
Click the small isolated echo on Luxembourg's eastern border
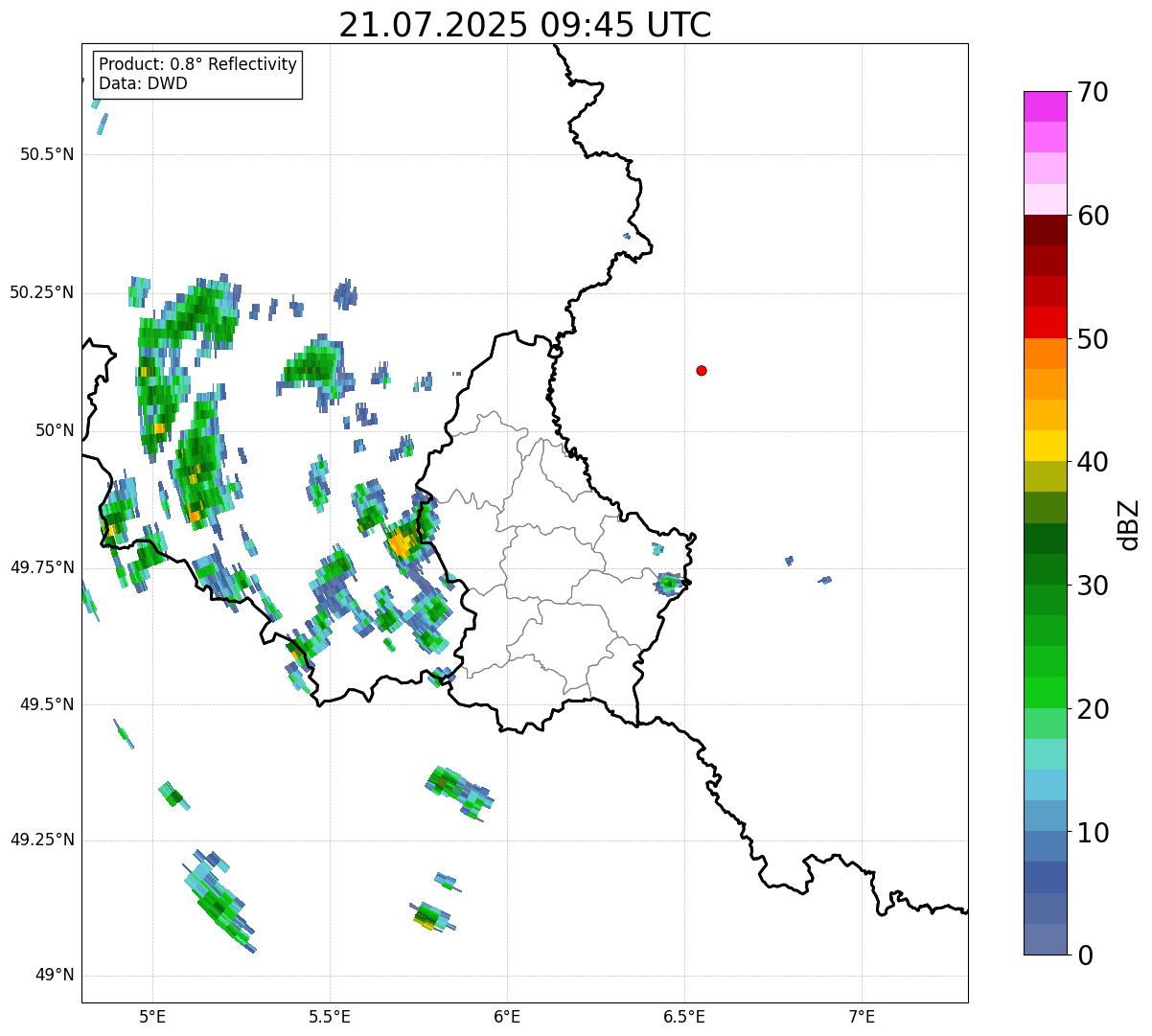[668, 583]
